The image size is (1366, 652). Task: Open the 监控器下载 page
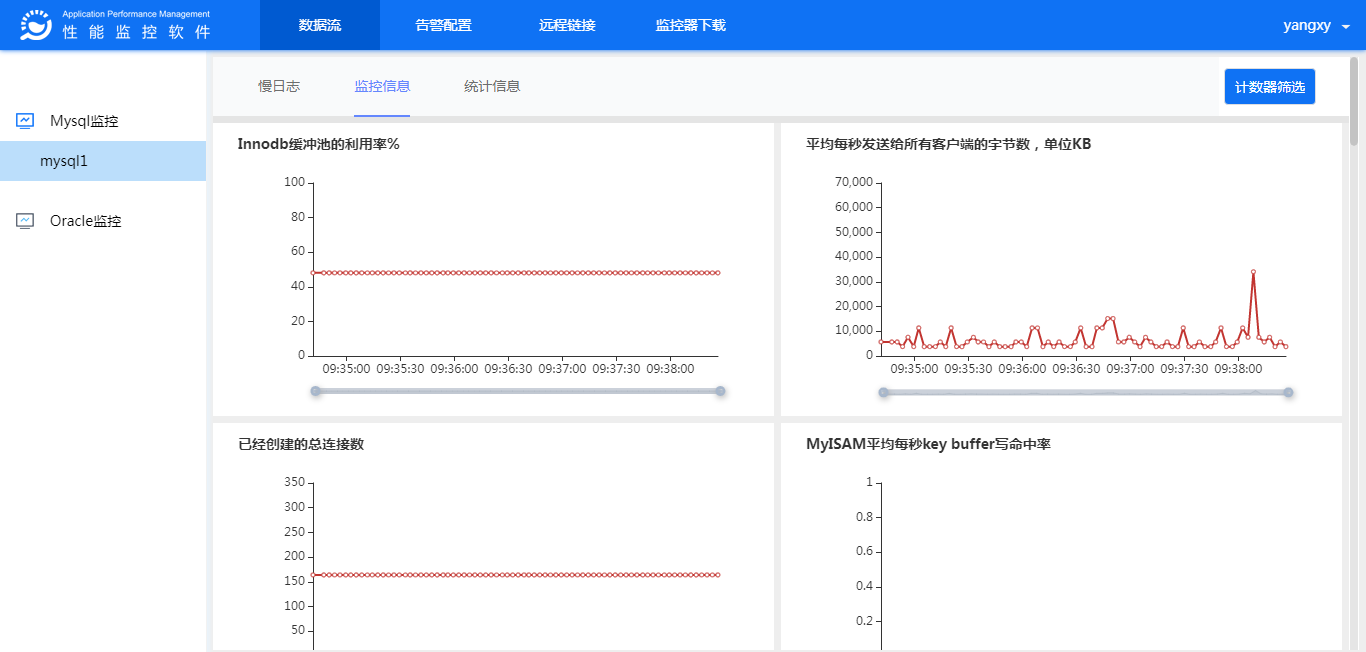(x=690, y=25)
